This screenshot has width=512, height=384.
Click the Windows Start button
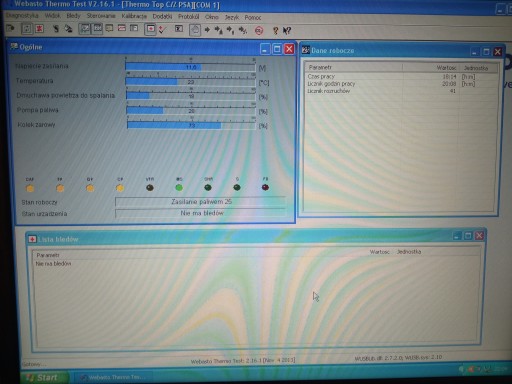(45, 377)
